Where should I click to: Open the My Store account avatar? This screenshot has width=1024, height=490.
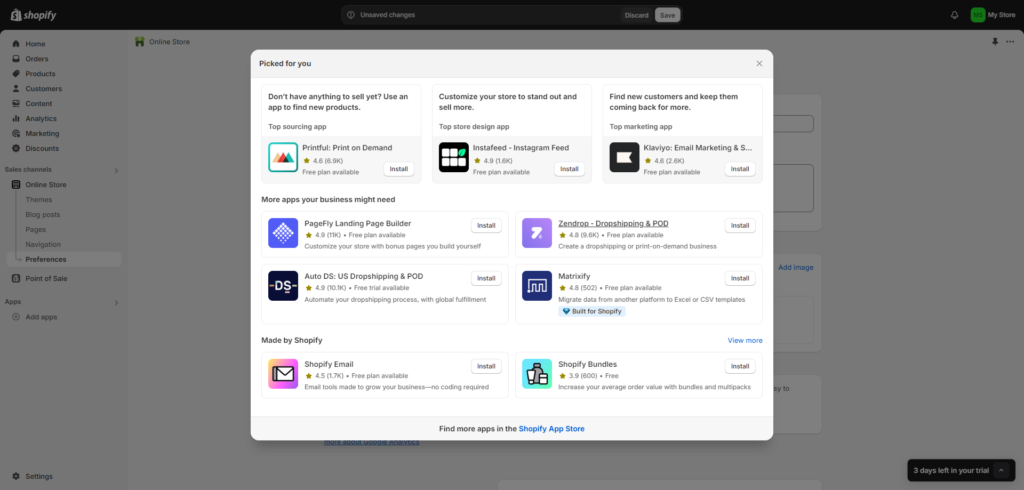(977, 15)
